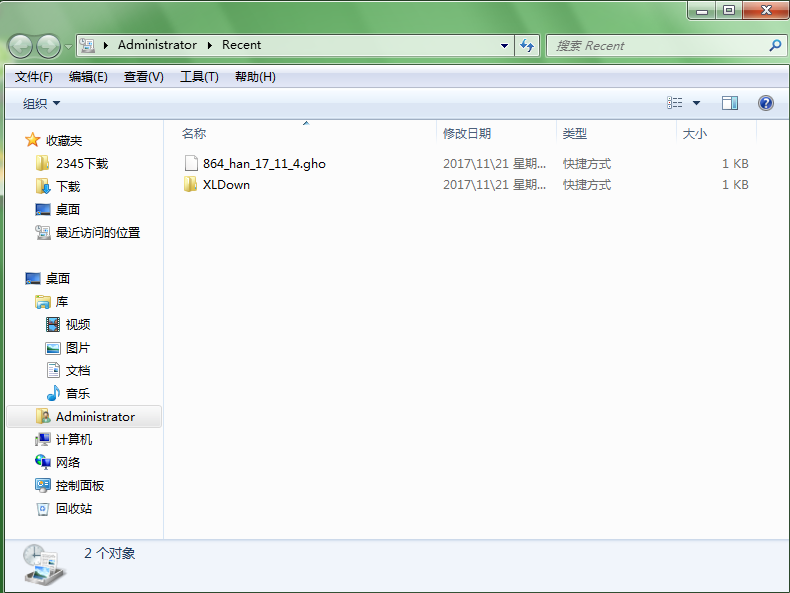Select the XLDown folder shortcut
The image size is (790, 593).
tap(226, 185)
